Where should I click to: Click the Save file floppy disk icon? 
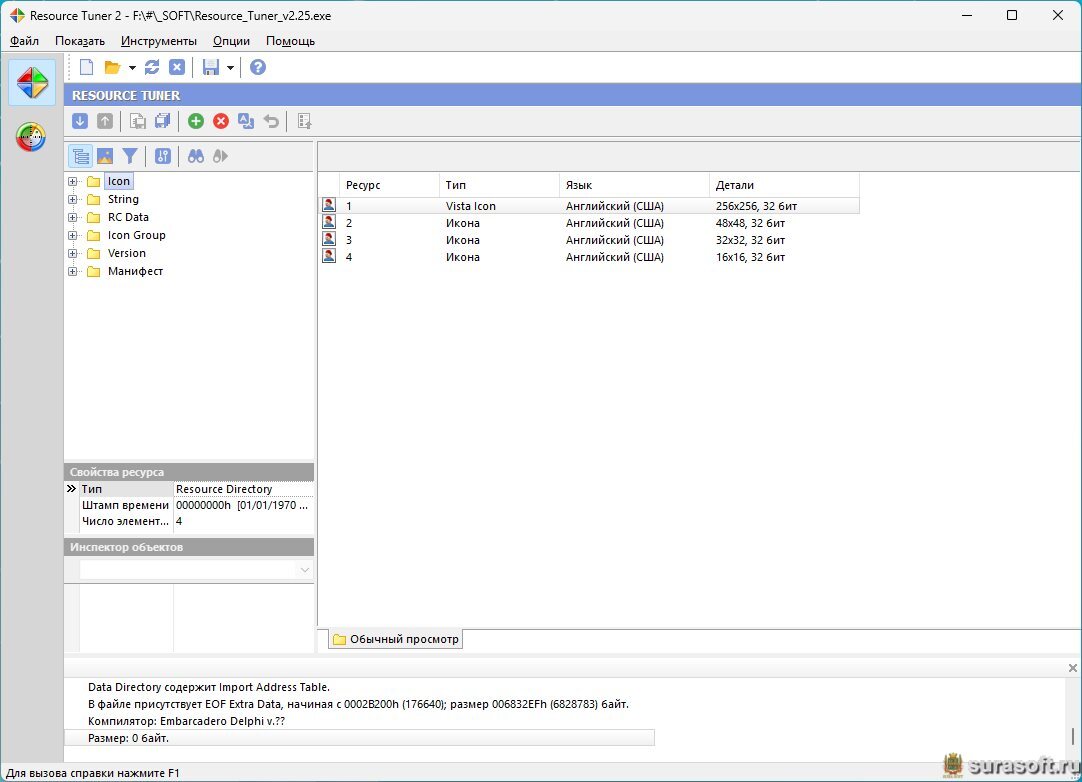pos(210,67)
